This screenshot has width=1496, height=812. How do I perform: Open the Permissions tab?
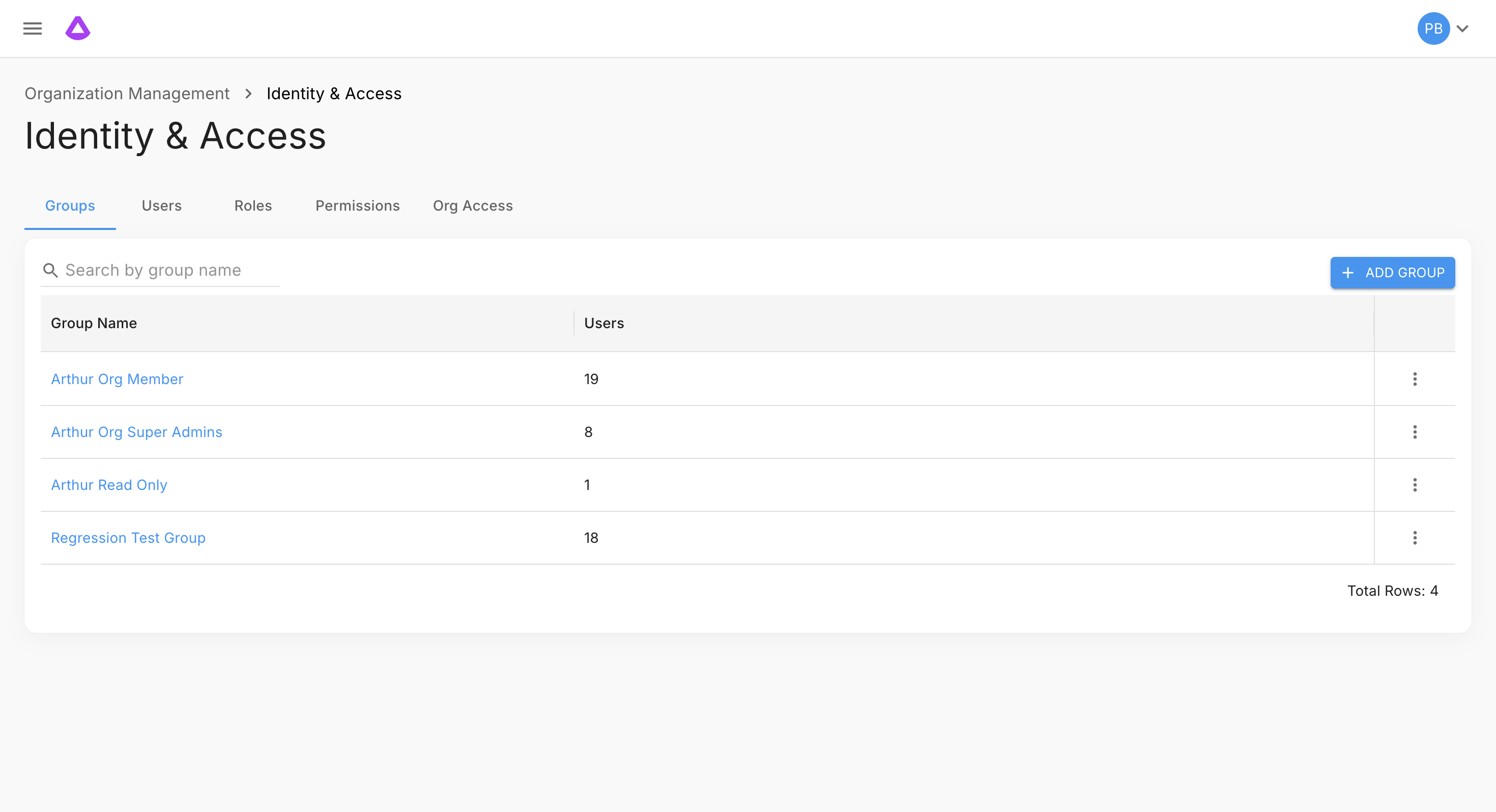pyautogui.click(x=357, y=206)
